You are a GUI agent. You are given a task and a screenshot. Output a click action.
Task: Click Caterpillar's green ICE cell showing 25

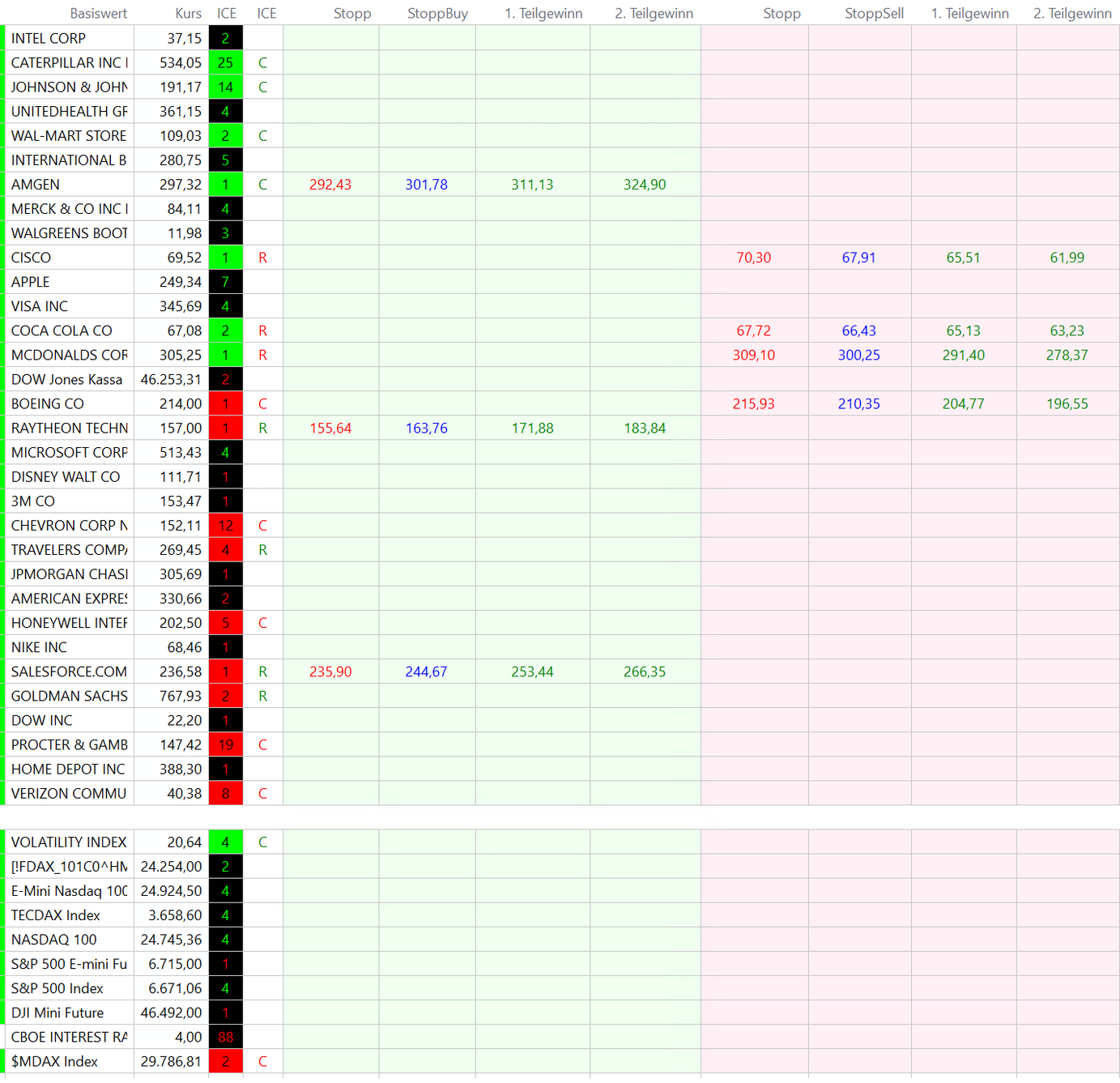point(225,63)
